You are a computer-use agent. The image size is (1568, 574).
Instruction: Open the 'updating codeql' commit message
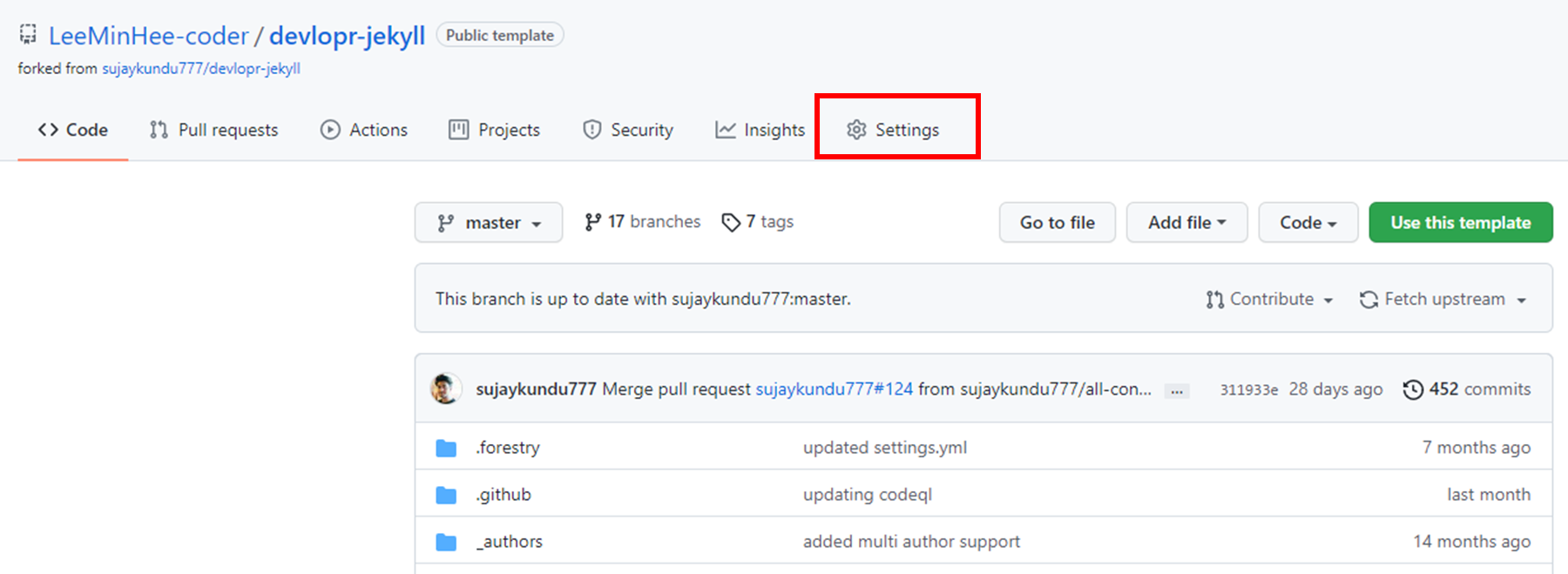click(868, 495)
